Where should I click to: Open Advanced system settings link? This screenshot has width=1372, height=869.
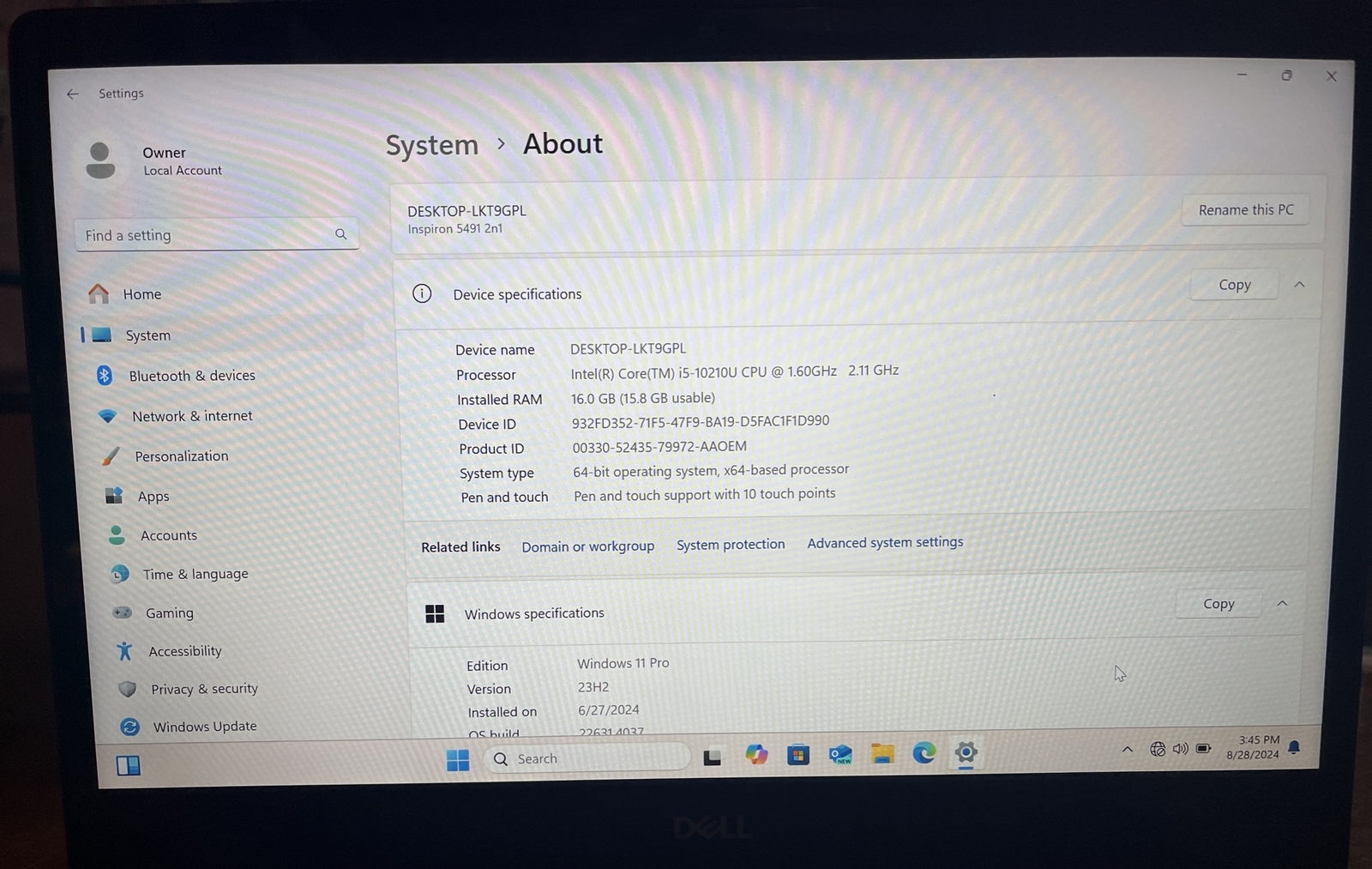885,542
